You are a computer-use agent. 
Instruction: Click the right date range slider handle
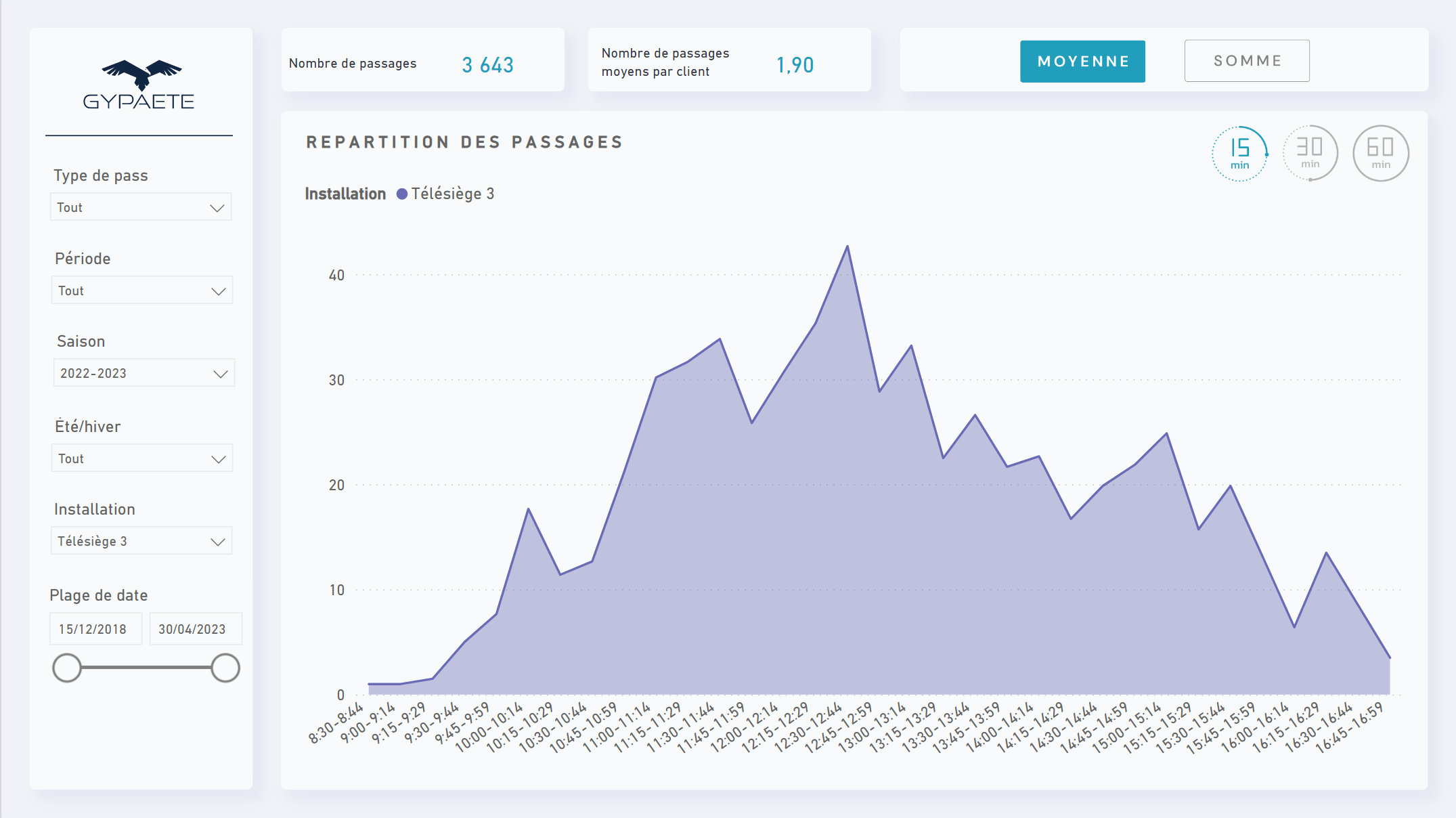(x=225, y=668)
